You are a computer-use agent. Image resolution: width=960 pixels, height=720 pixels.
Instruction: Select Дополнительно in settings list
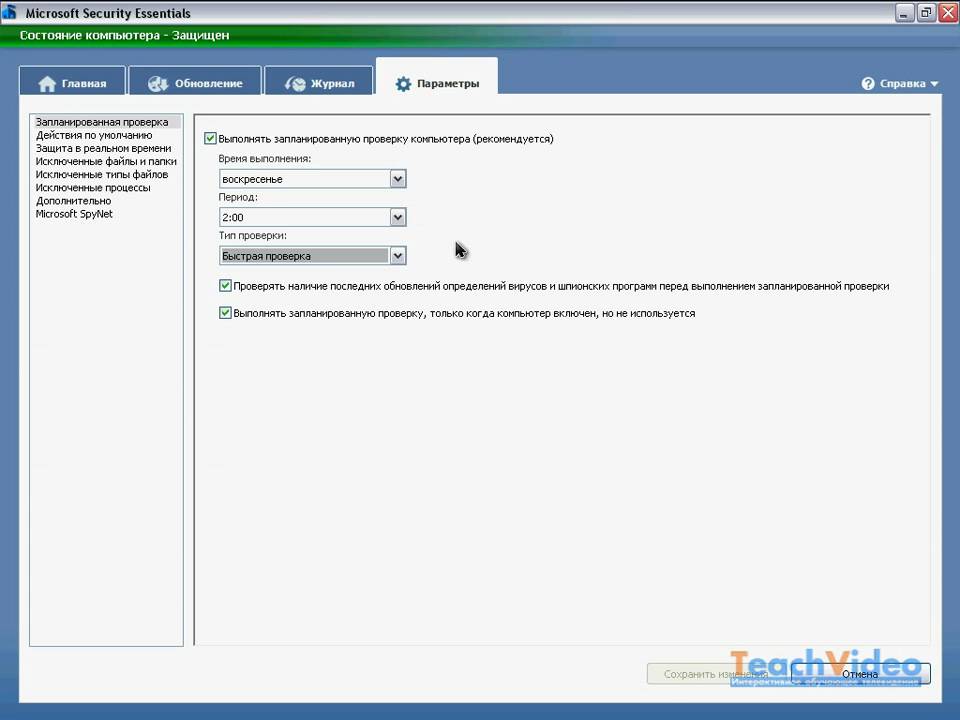tap(73, 201)
